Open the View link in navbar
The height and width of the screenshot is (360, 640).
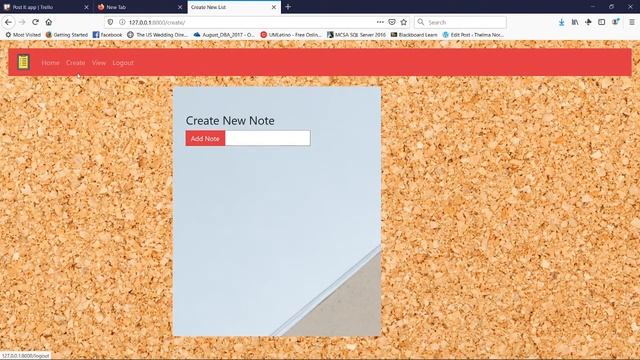[x=99, y=63]
